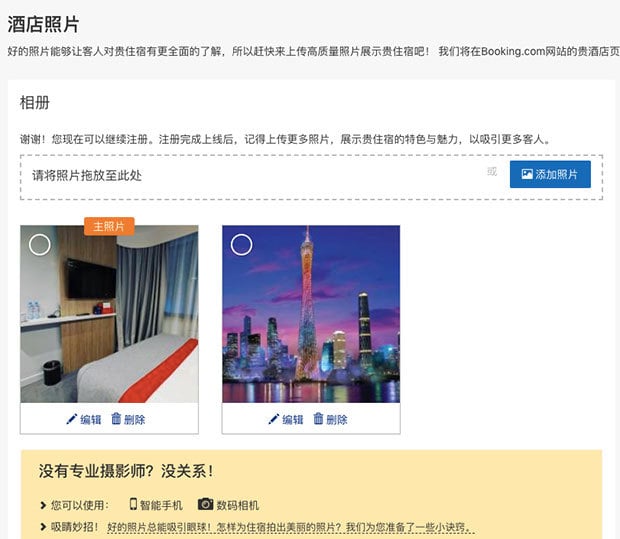Screen dimensions: 620x539
Task: Click the orange 主照片 badge
Action: point(109,226)
